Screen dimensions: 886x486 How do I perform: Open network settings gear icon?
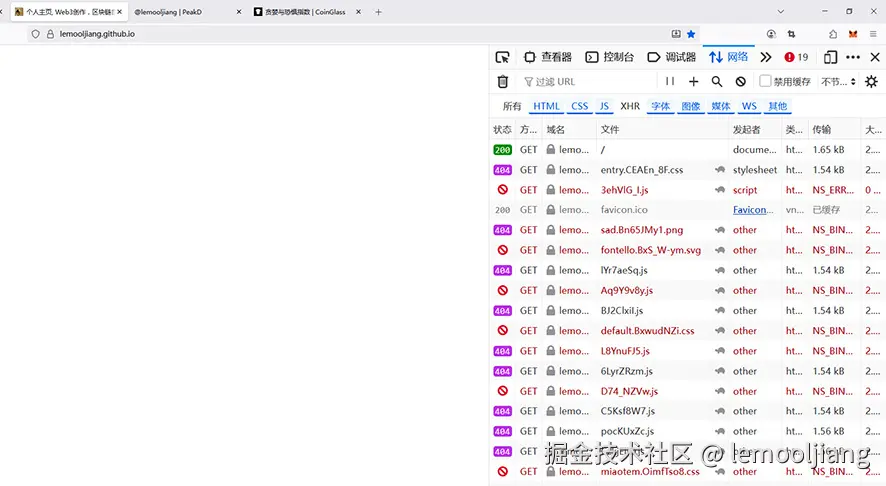point(871,81)
